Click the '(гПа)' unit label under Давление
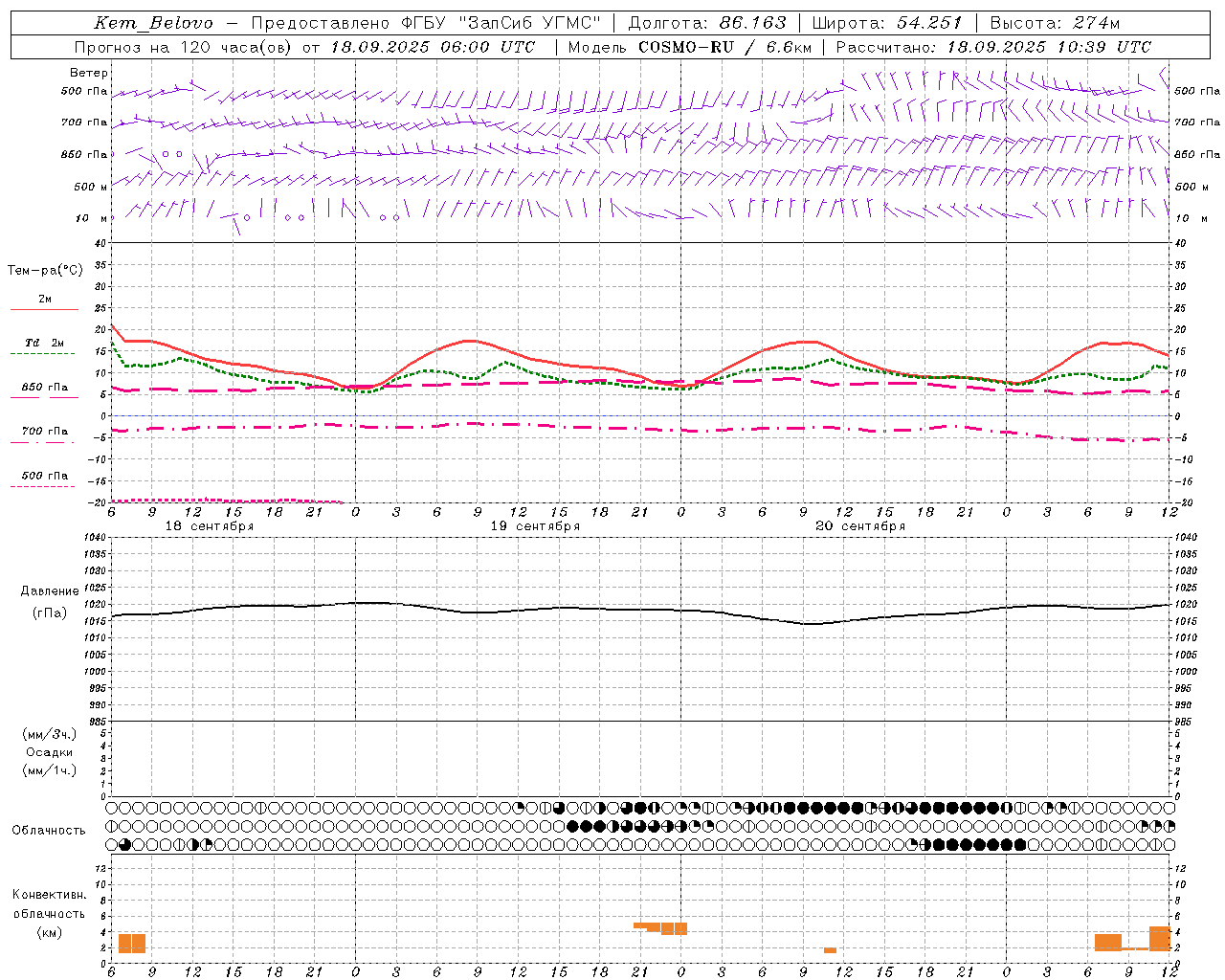 click(x=50, y=613)
